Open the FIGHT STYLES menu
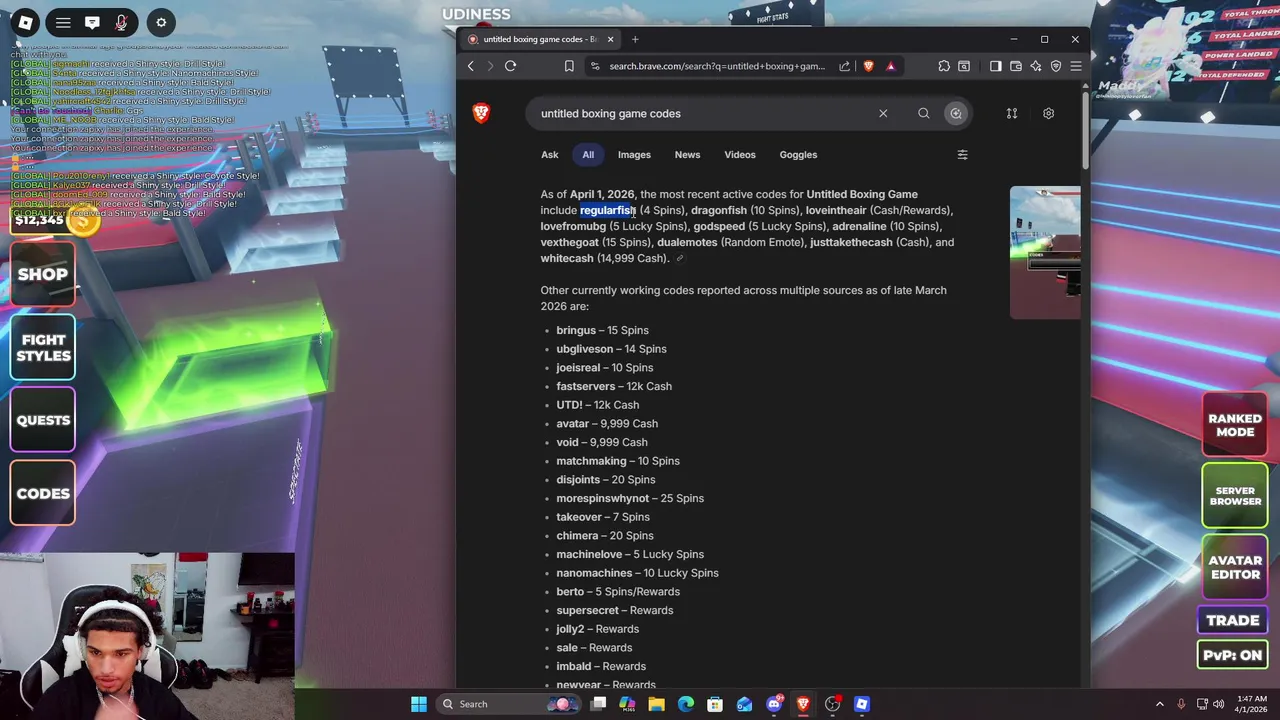 (43, 347)
